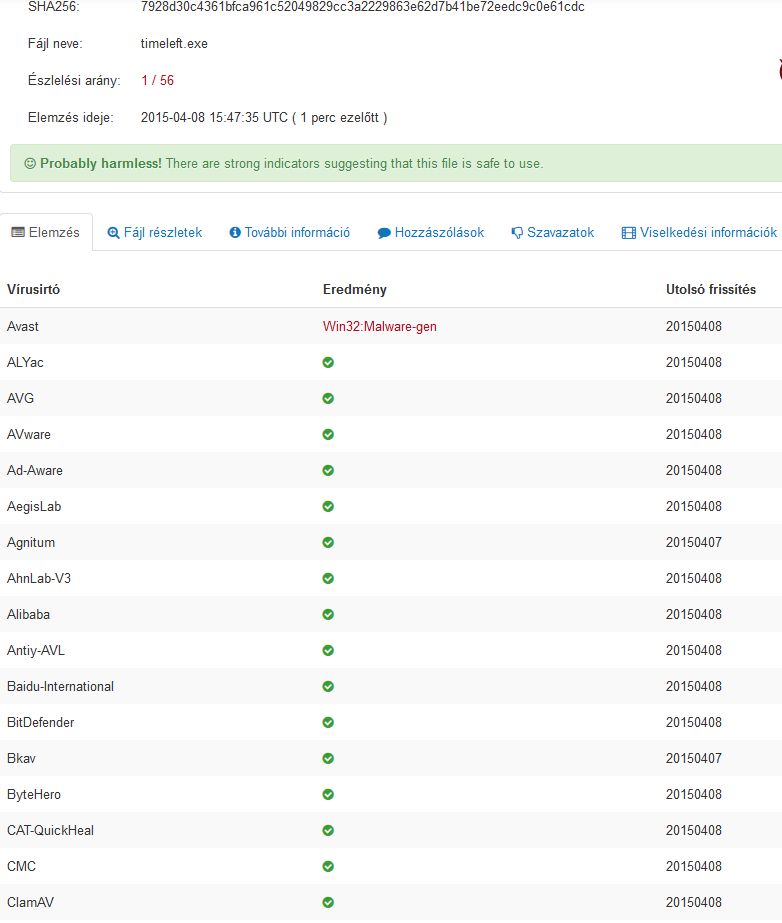
Task: Click the 20150407 update date for Bkav
Action: [x=694, y=758]
